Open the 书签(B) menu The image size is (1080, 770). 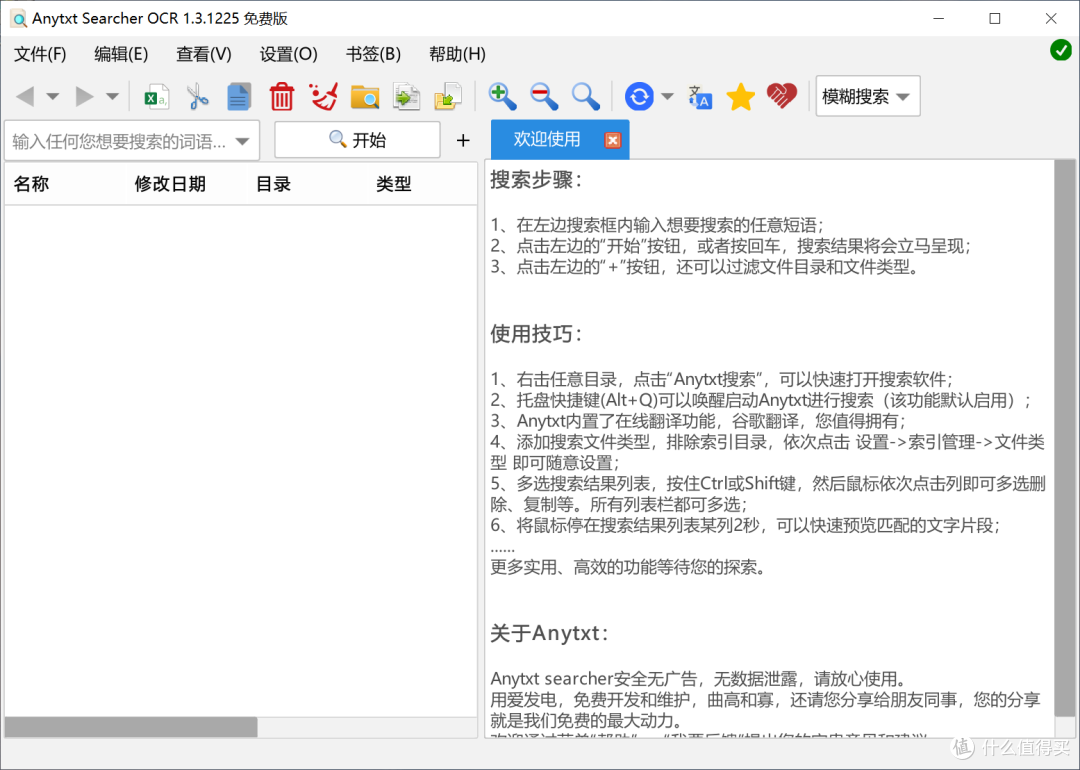click(373, 54)
